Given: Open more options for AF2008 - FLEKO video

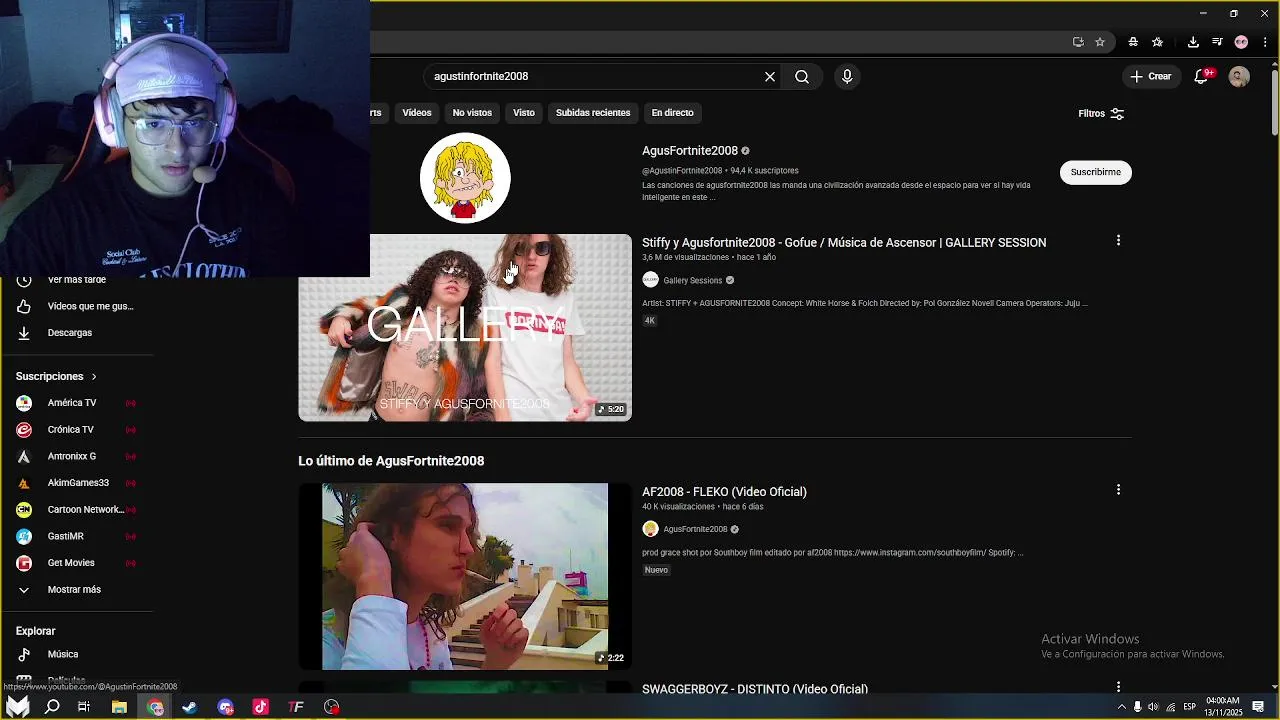Looking at the screenshot, I should (1118, 490).
